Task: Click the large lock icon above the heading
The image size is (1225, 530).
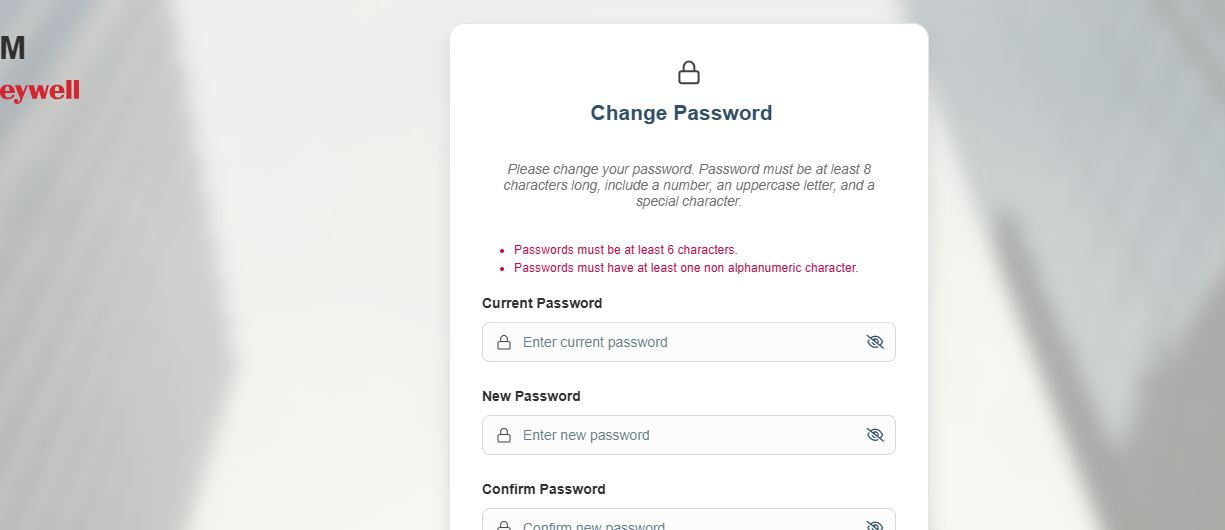Action: click(689, 73)
